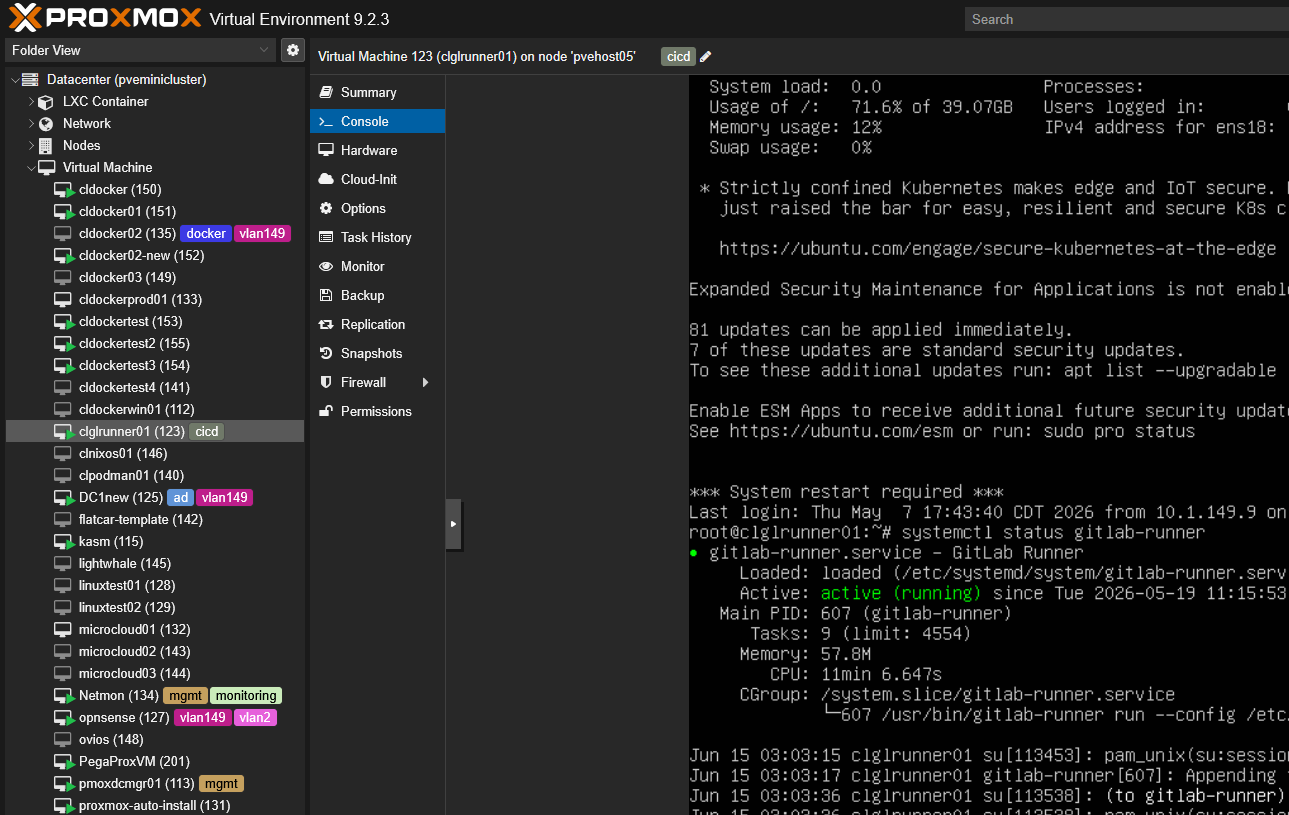Click the cldocker (150) running VM icon
Image resolution: width=1289 pixels, height=815 pixels.
pos(63,189)
